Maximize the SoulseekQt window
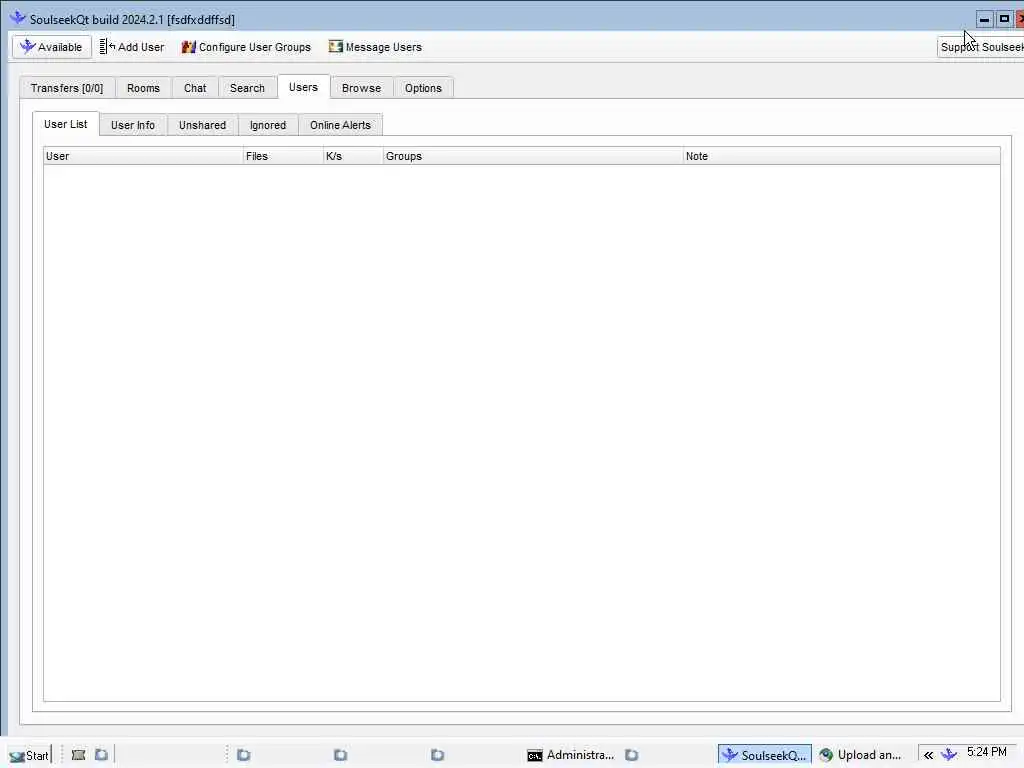Image resolution: width=1024 pixels, height=768 pixels. click(x=1004, y=19)
